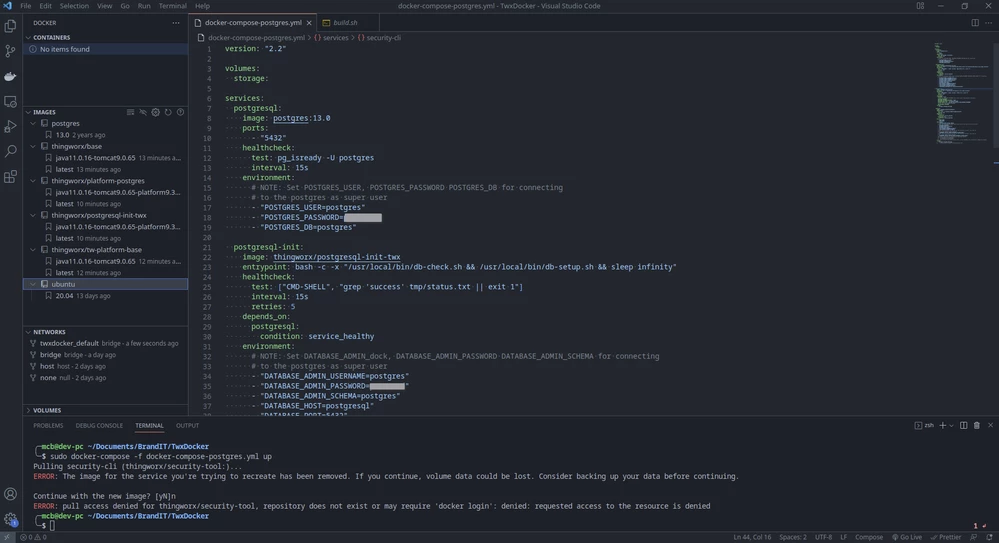
Task: Open the Images help icon
Action: 180,112
